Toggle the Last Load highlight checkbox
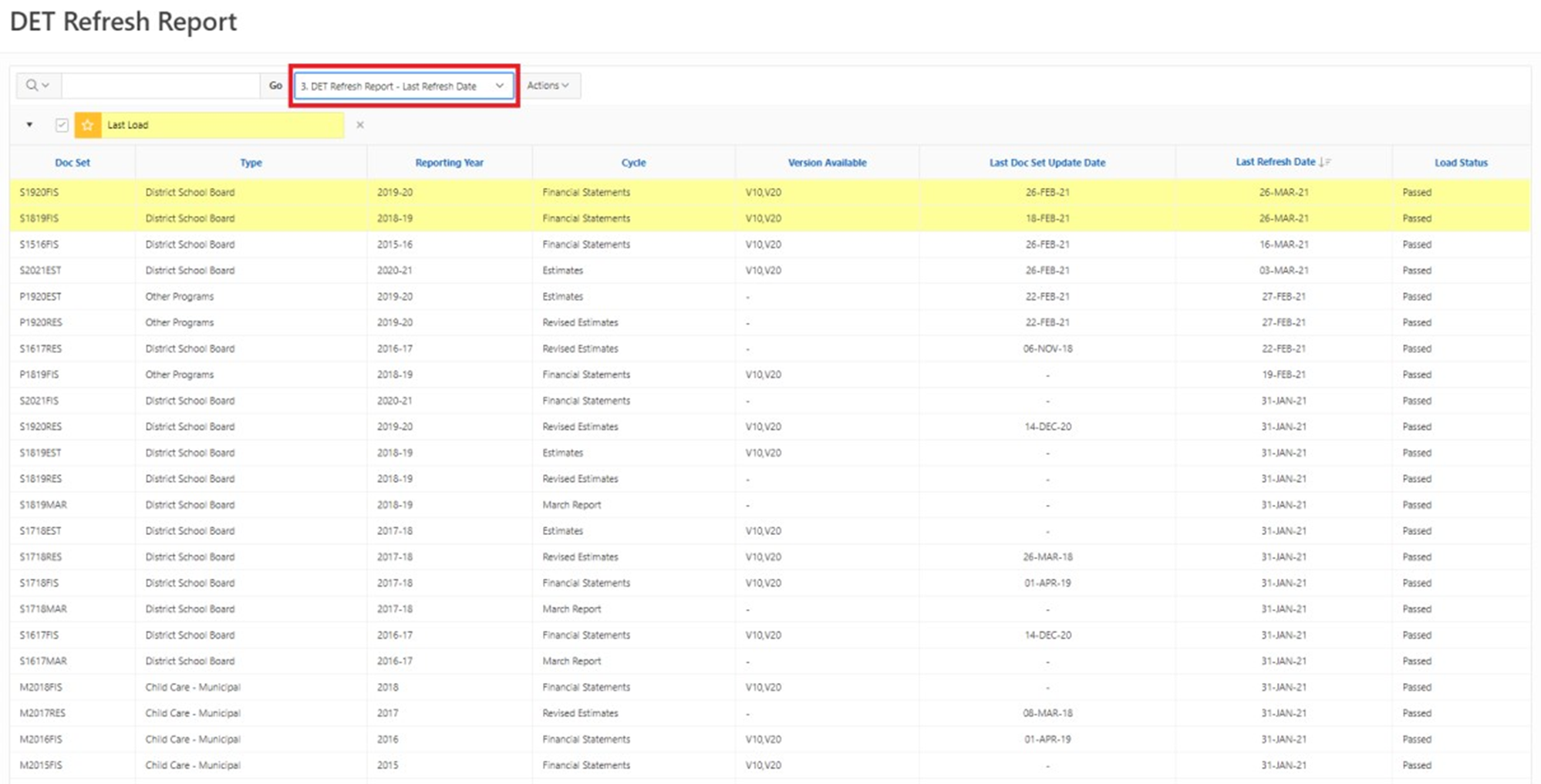 coord(62,125)
